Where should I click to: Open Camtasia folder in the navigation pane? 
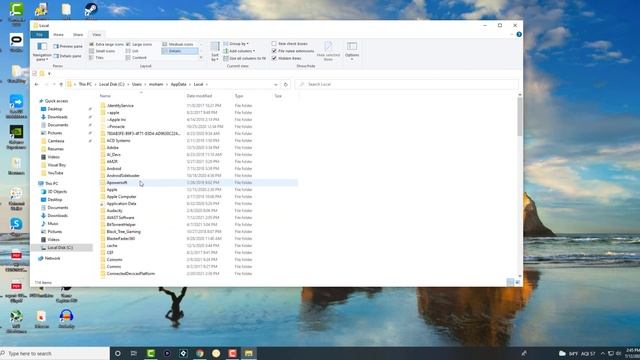(56, 141)
